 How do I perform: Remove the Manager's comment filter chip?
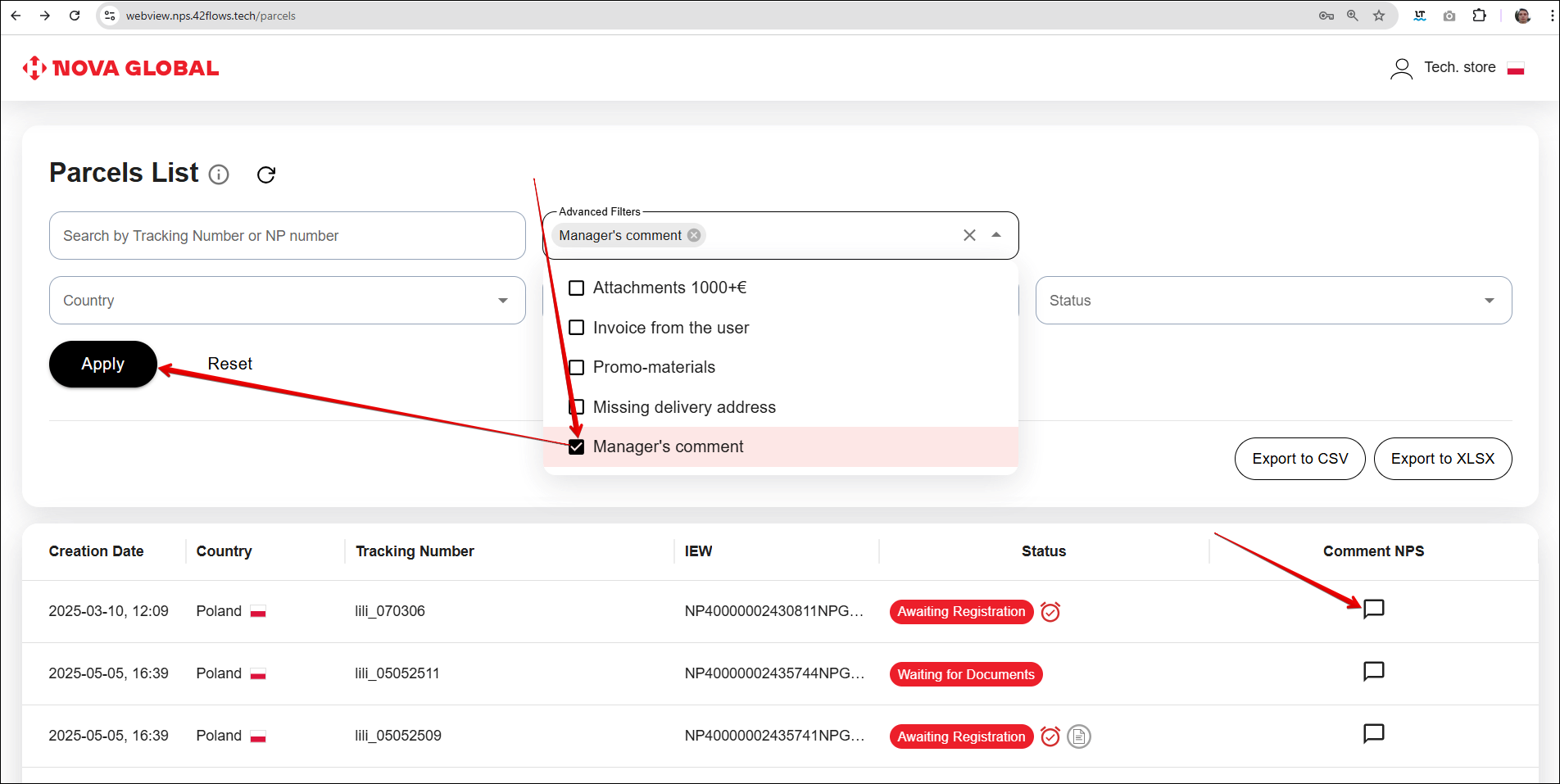pos(694,235)
